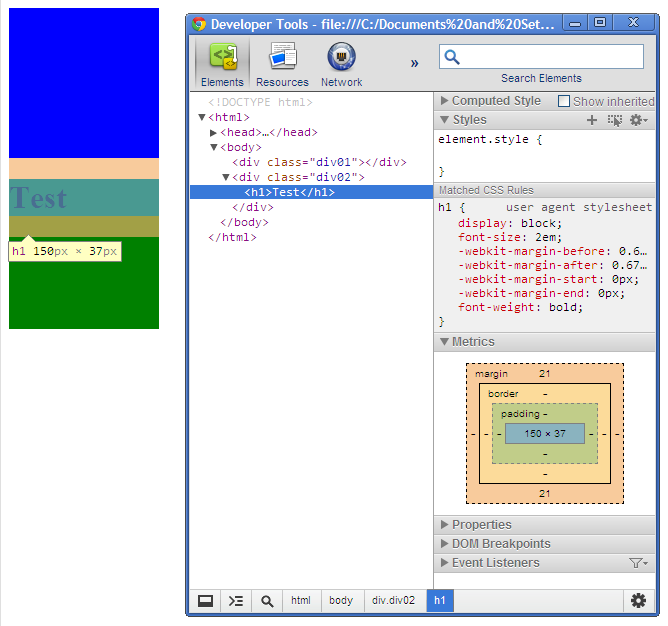Click the font-weight: bold property

[x=520, y=307]
